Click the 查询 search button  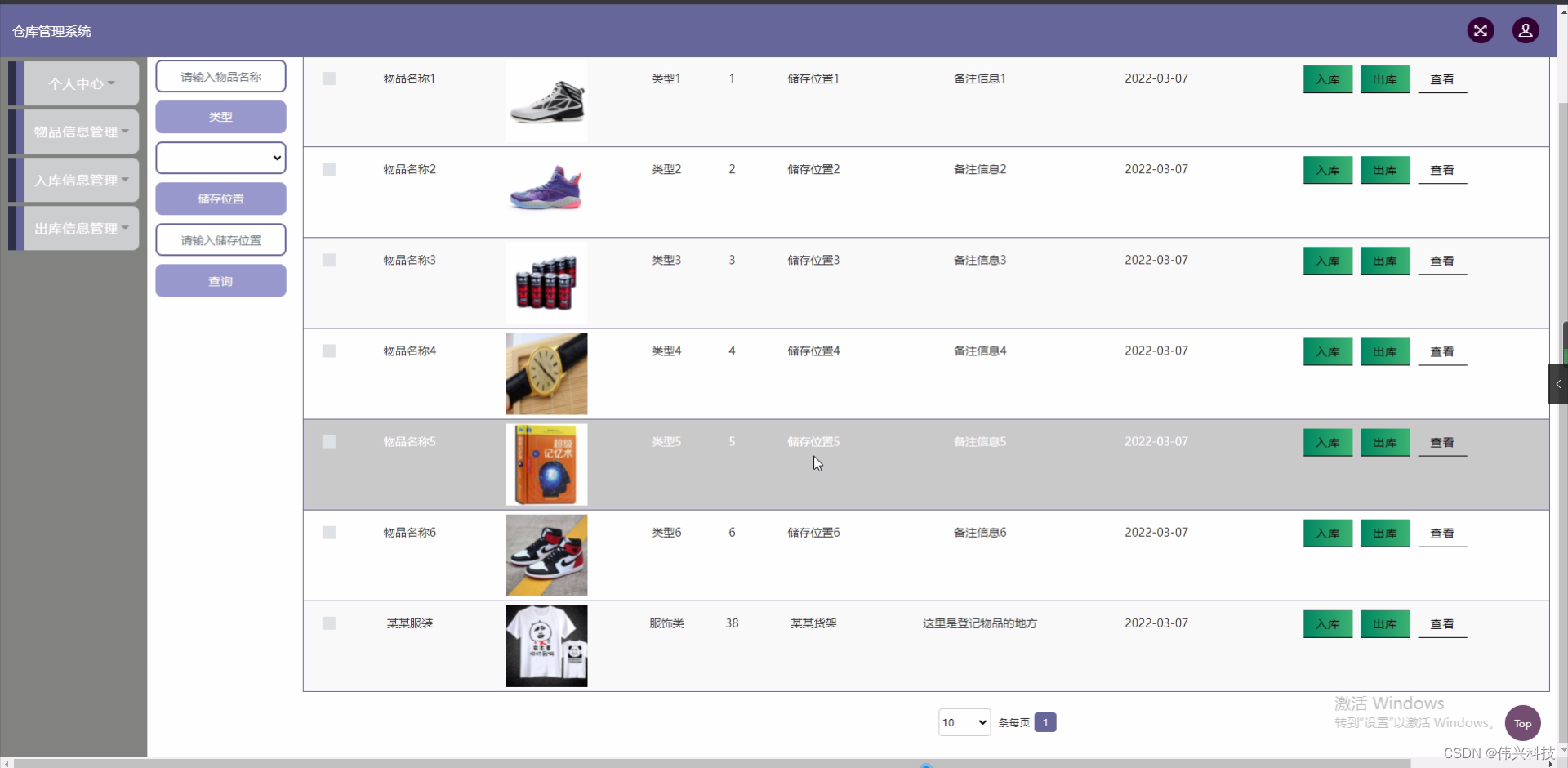pos(220,280)
